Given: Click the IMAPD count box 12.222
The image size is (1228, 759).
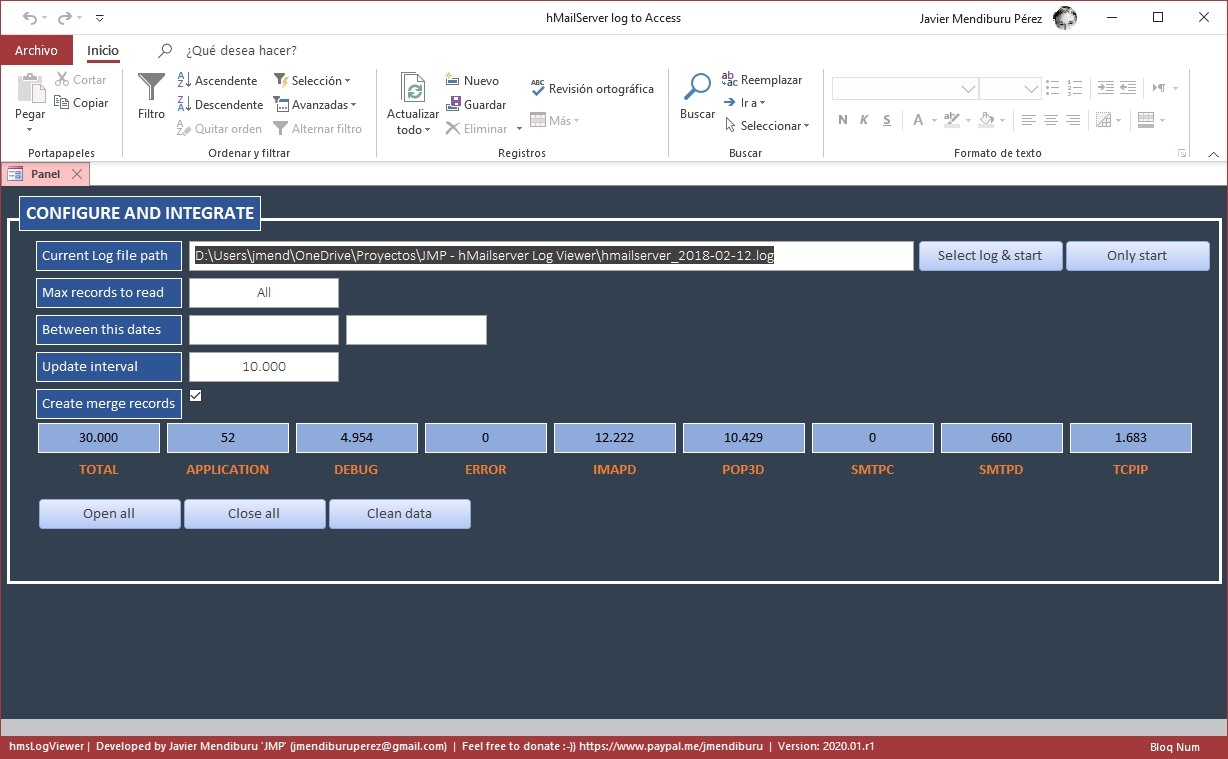Looking at the screenshot, I should point(615,438).
